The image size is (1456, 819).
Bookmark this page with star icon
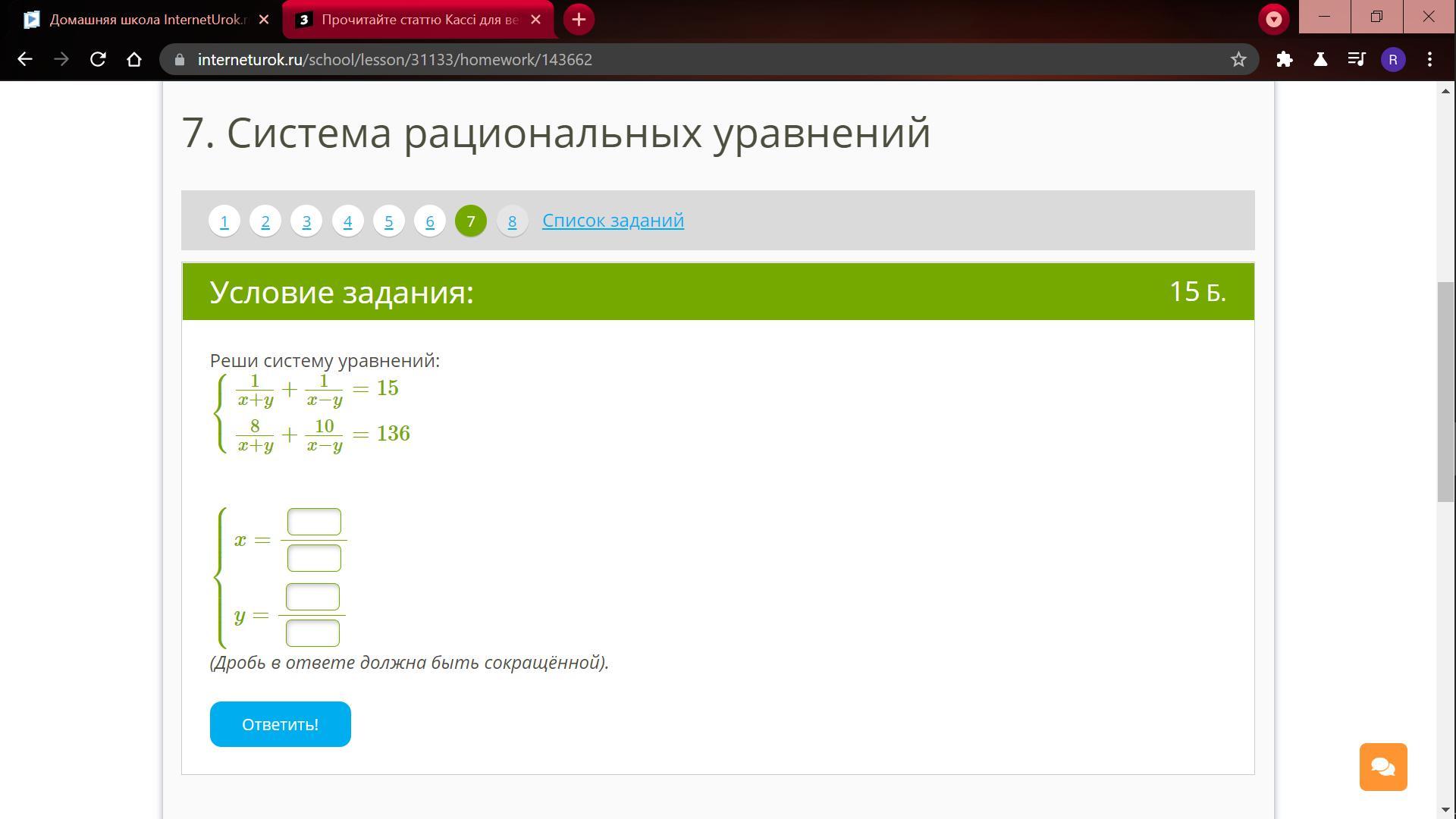pyautogui.click(x=1238, y=59)
